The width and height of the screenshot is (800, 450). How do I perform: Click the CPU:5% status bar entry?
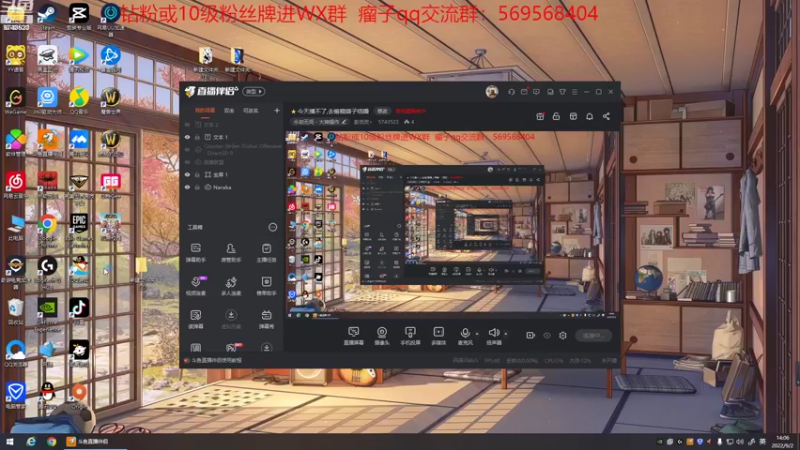tap(554, 360)
